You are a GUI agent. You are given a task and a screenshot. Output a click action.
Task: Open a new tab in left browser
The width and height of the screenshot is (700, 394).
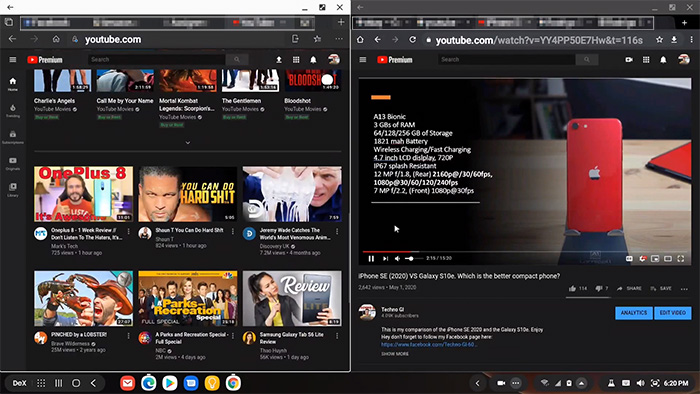[341, 22]
